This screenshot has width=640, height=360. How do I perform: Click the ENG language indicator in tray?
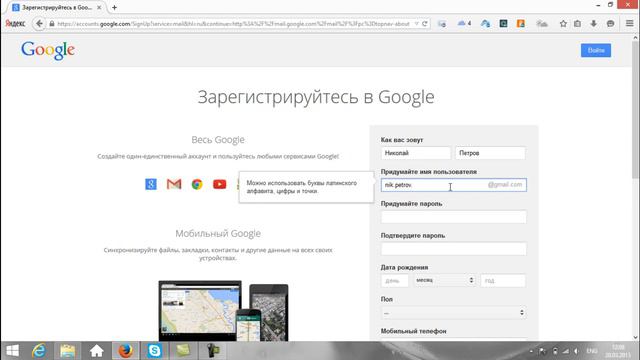pyautogui.click(x=591, y=351)
